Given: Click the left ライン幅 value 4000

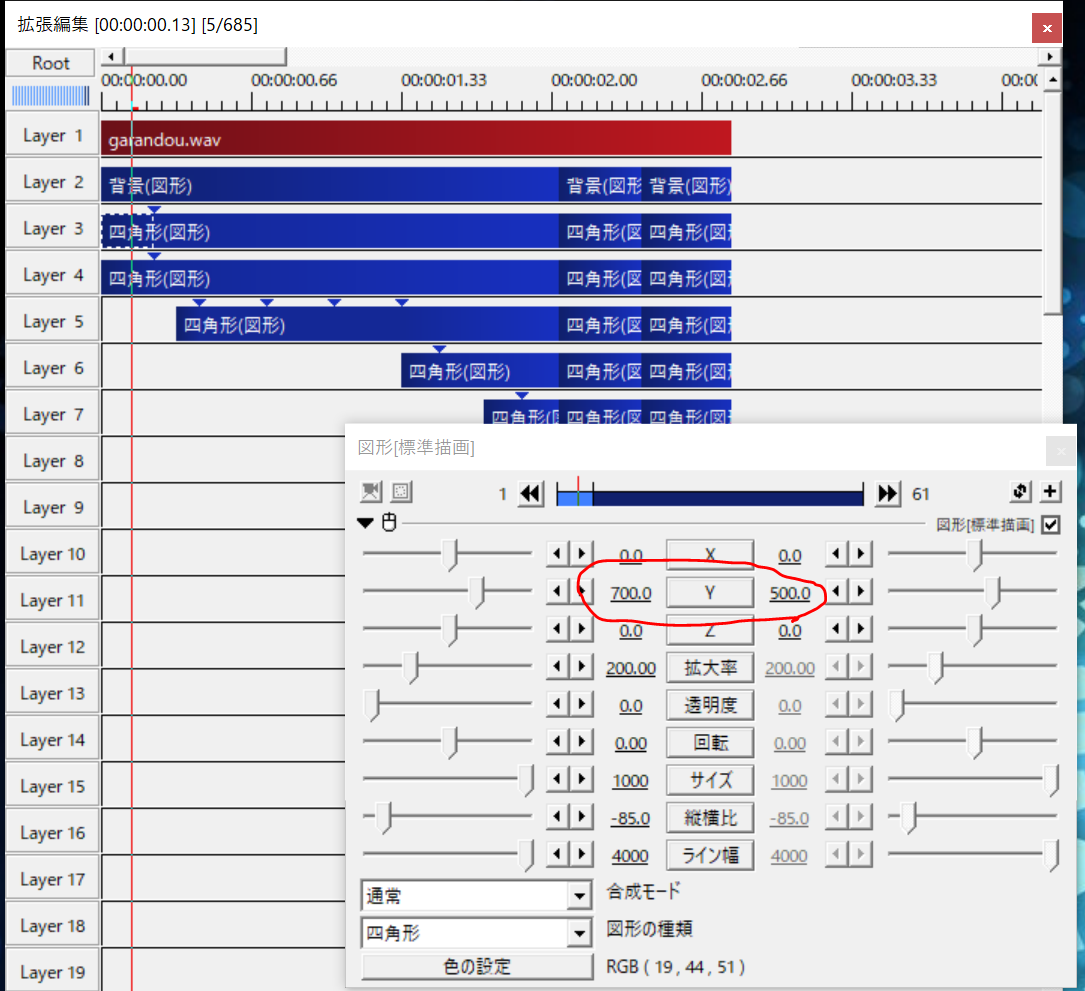Looking at the screenshot, I should pos(630,856).
